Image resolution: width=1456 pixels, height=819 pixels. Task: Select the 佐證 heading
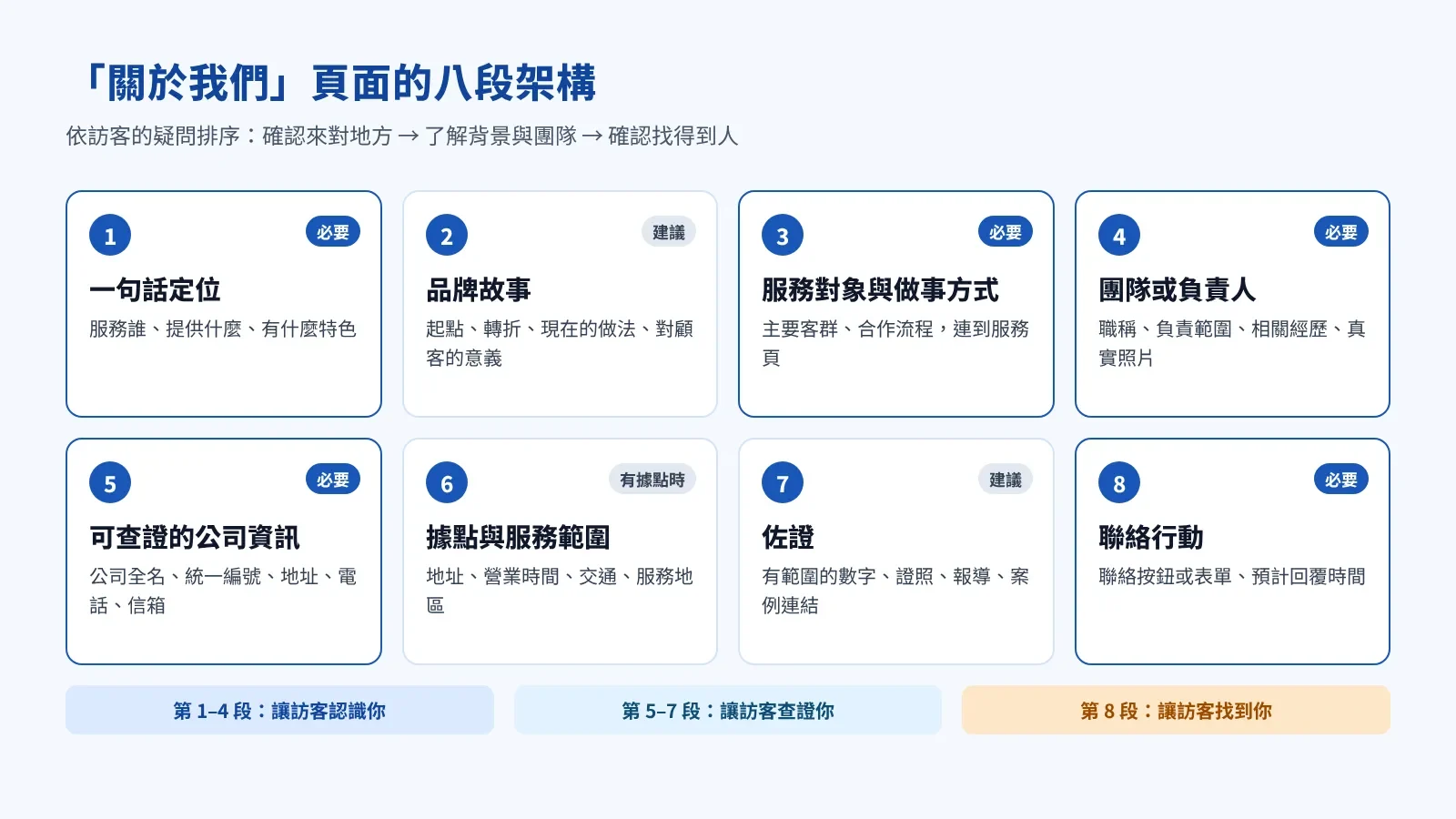tap(788, 538)
